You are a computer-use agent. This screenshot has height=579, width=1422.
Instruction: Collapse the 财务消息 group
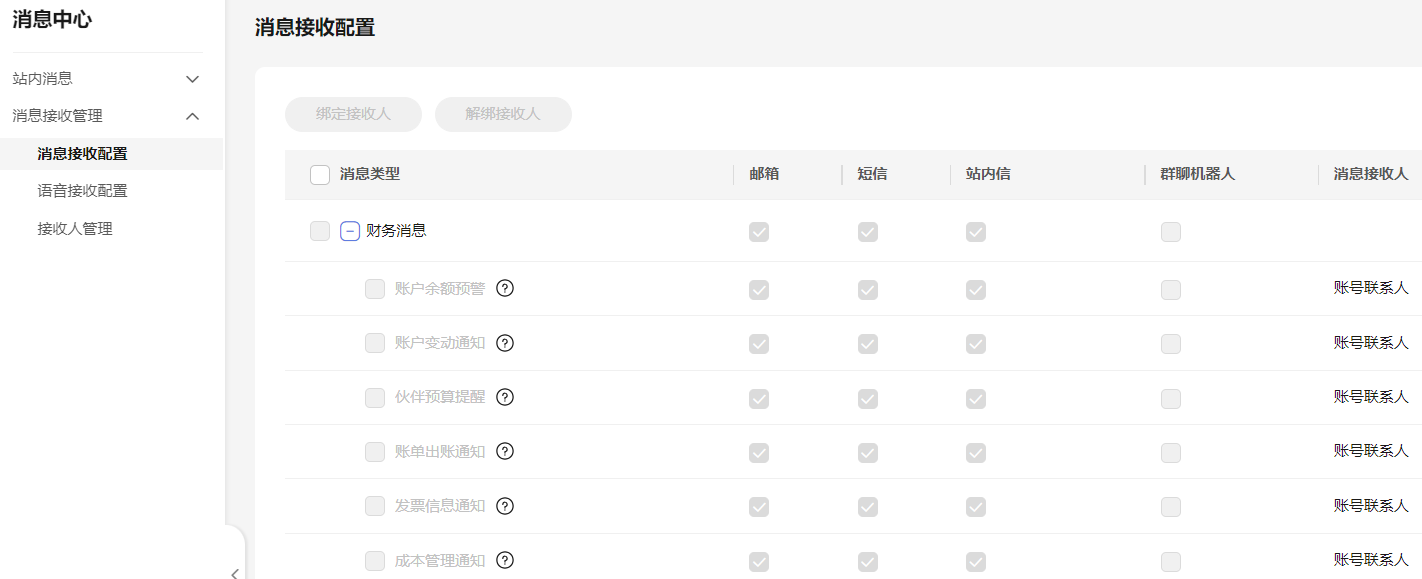tap(350, 231)
